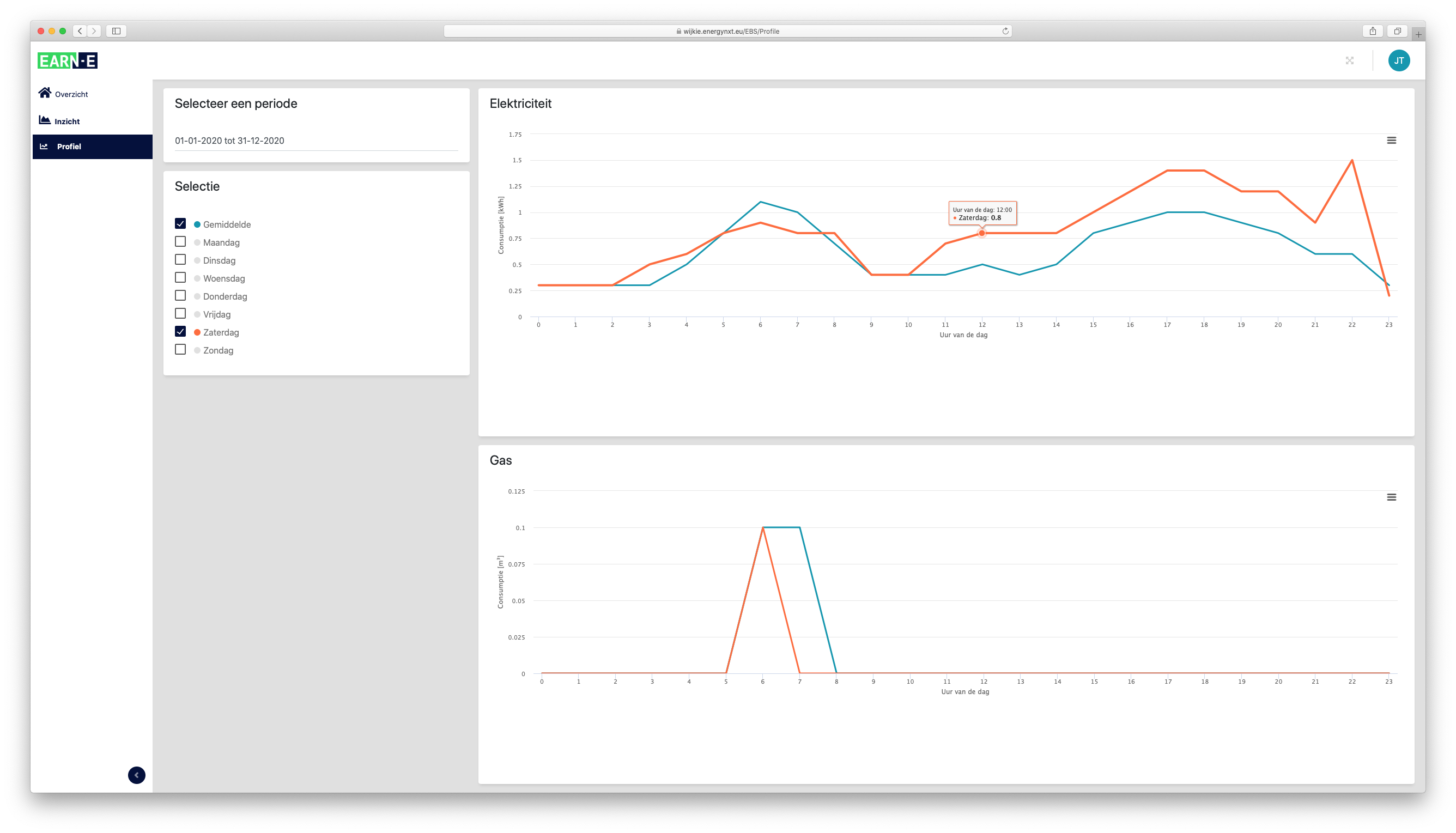This screenshot has height=833, width=1456.
Task: Open the JT user avatar
Action: [1398, 60]
